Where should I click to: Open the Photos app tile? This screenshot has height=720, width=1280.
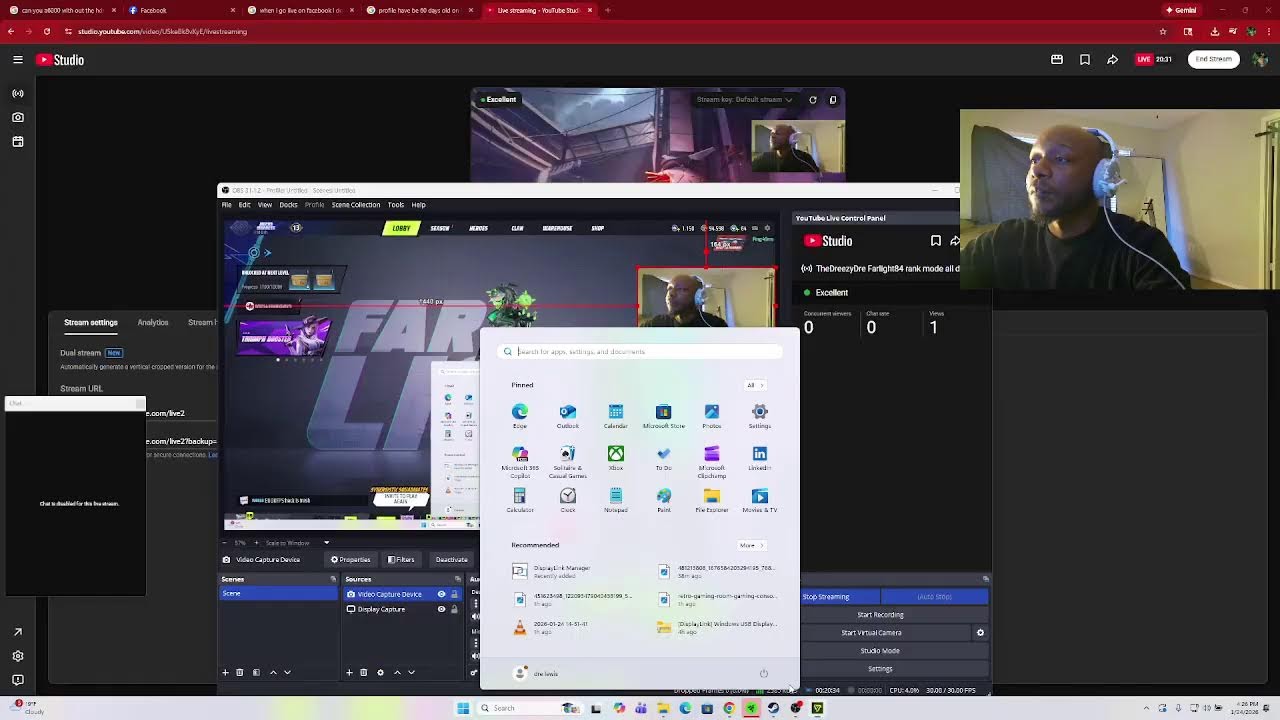coord(712,416)
